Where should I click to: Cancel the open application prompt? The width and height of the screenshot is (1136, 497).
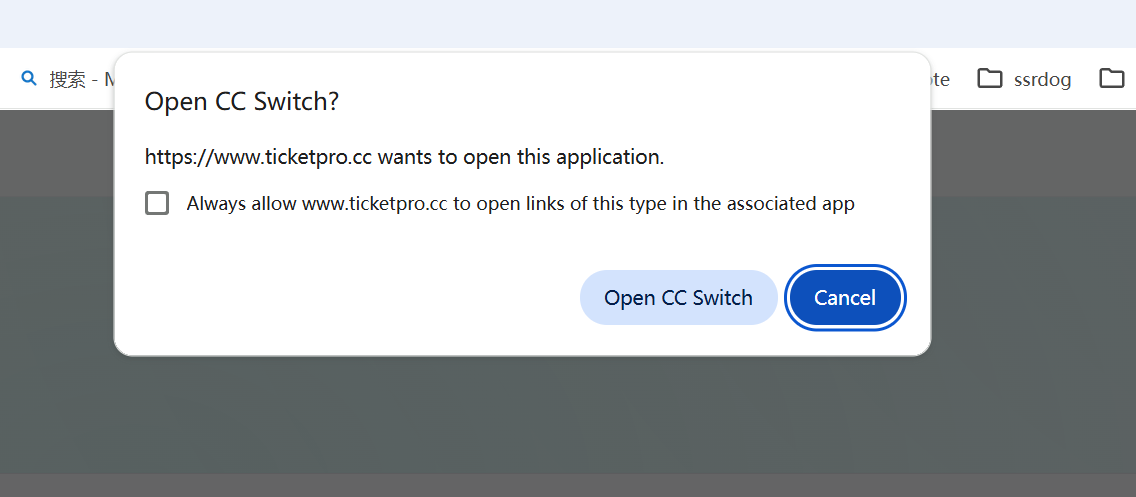[845, 298]
